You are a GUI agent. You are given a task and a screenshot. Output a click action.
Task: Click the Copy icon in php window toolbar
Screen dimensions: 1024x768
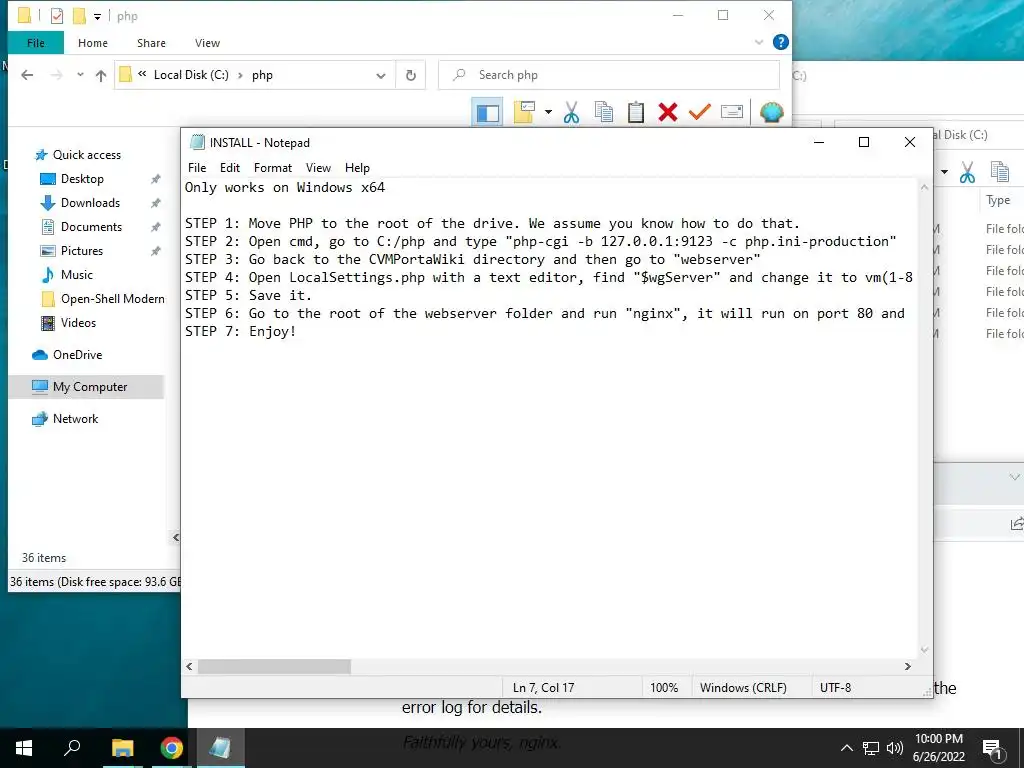coord(604,112)
